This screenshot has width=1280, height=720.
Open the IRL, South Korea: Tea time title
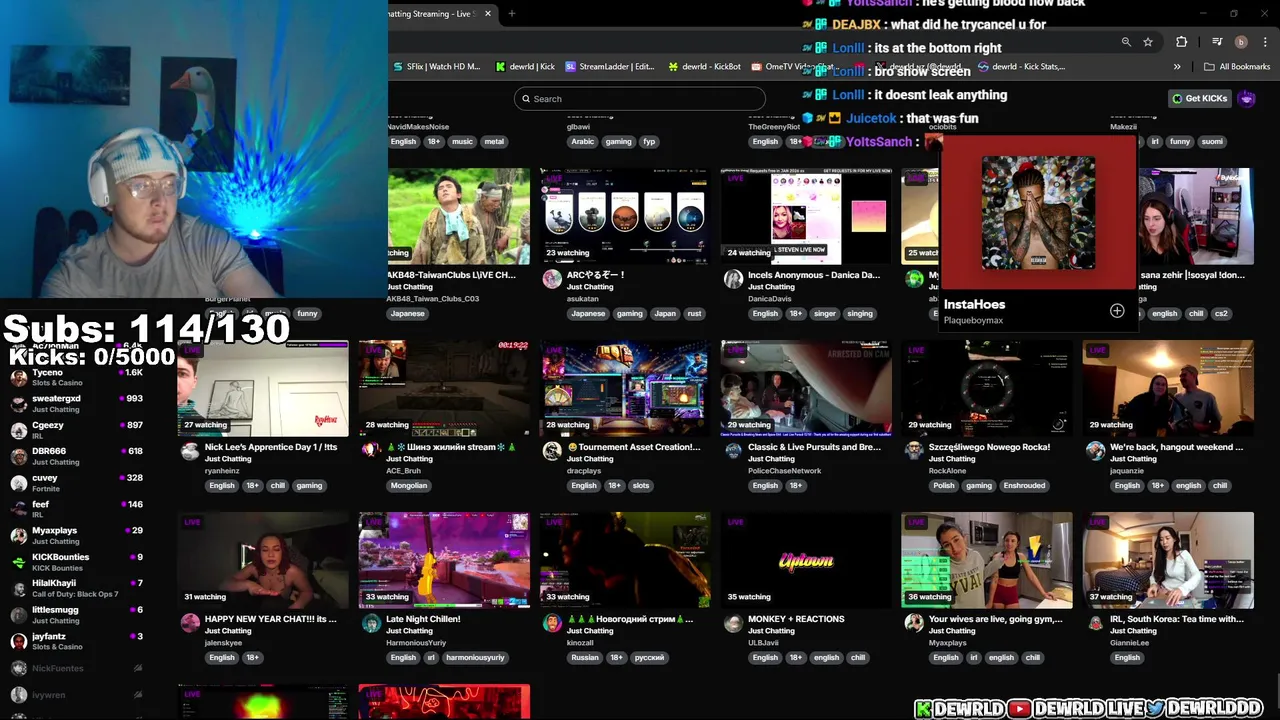[x=1177, y=619]
